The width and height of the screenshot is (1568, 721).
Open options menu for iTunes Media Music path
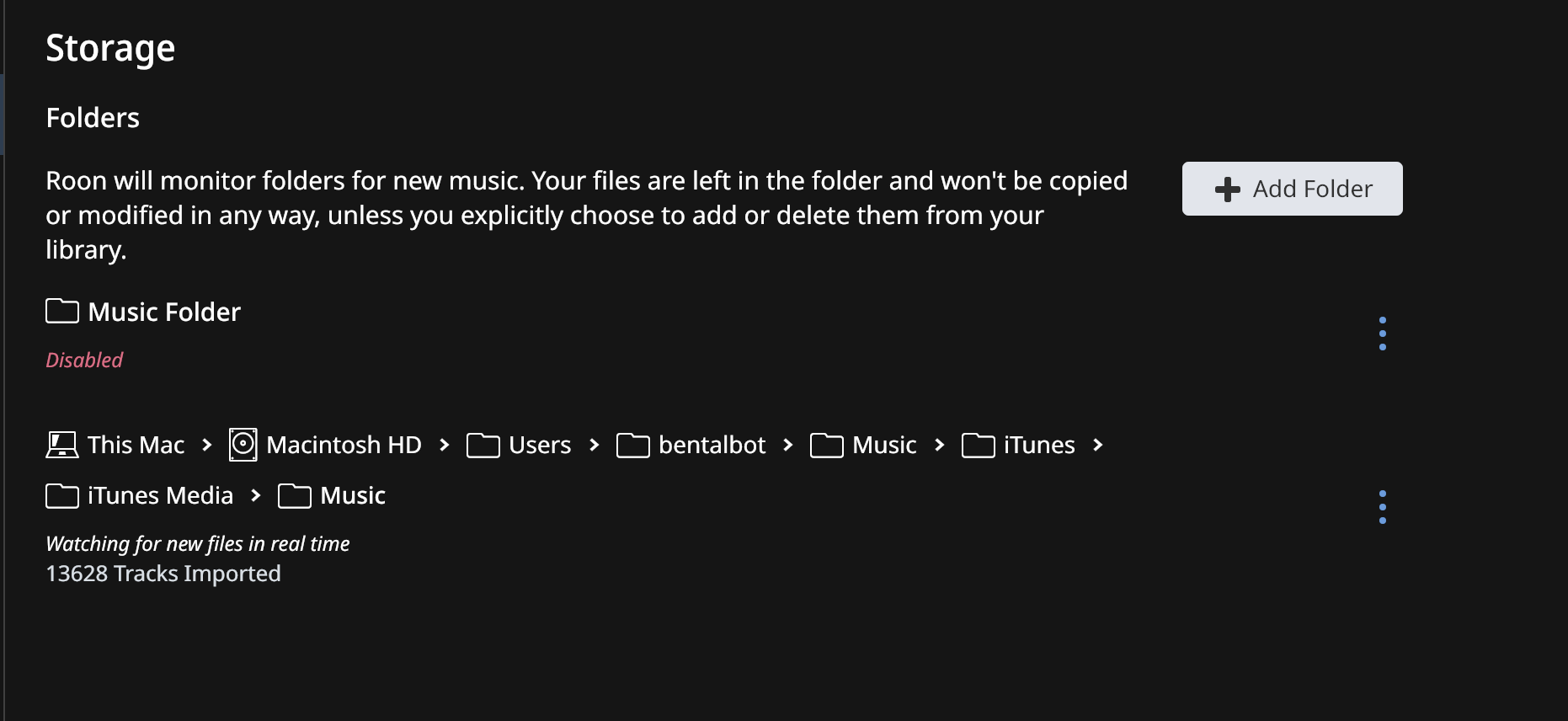tap(1383, 507)
